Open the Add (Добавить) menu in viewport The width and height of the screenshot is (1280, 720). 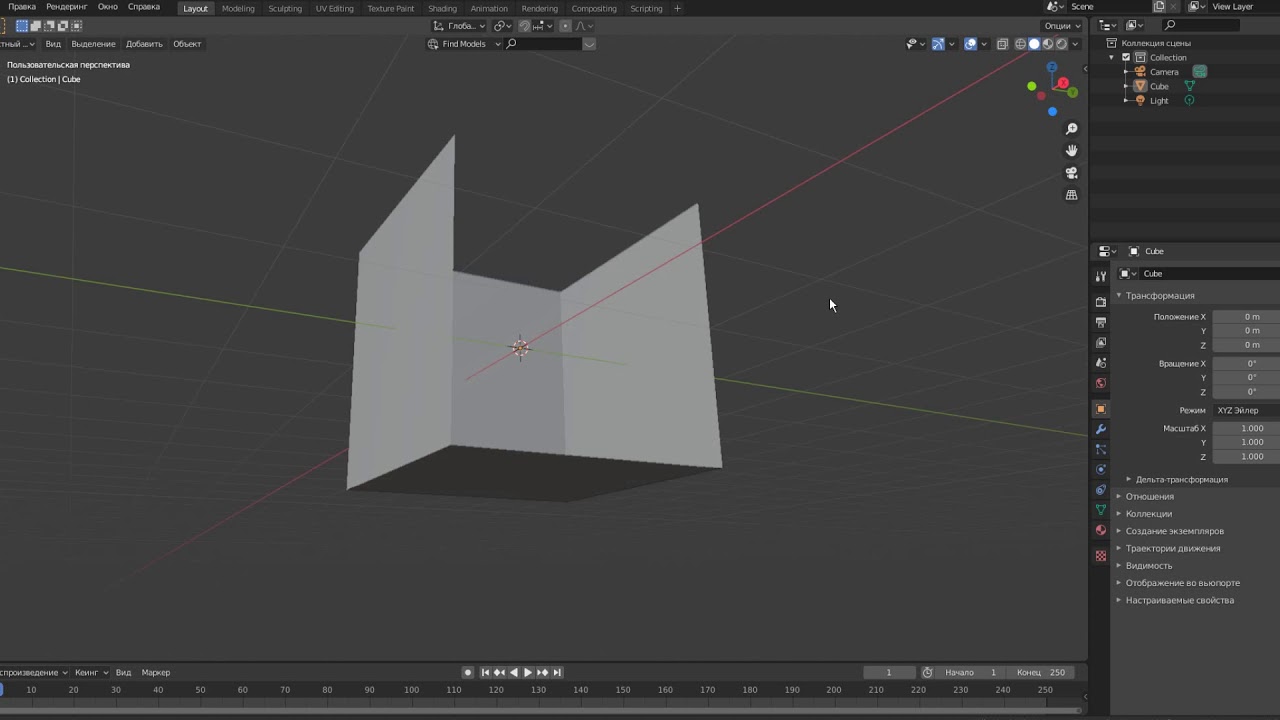point(144,44)
